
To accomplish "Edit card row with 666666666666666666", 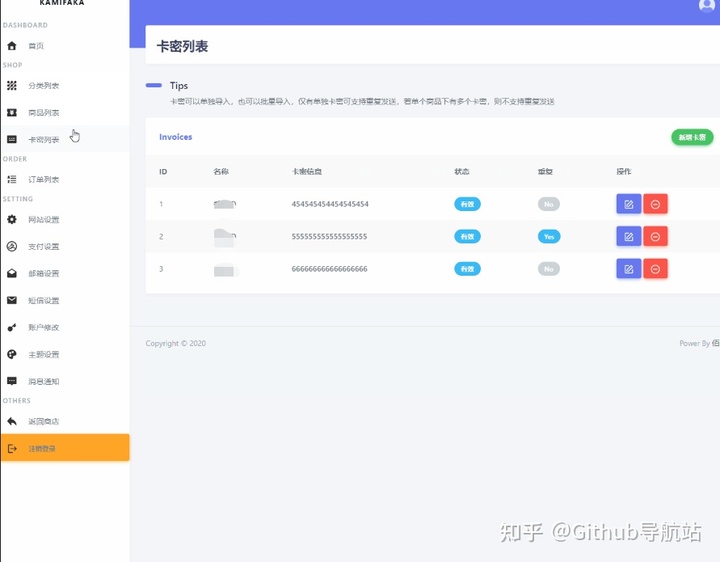I will [629, 269].
